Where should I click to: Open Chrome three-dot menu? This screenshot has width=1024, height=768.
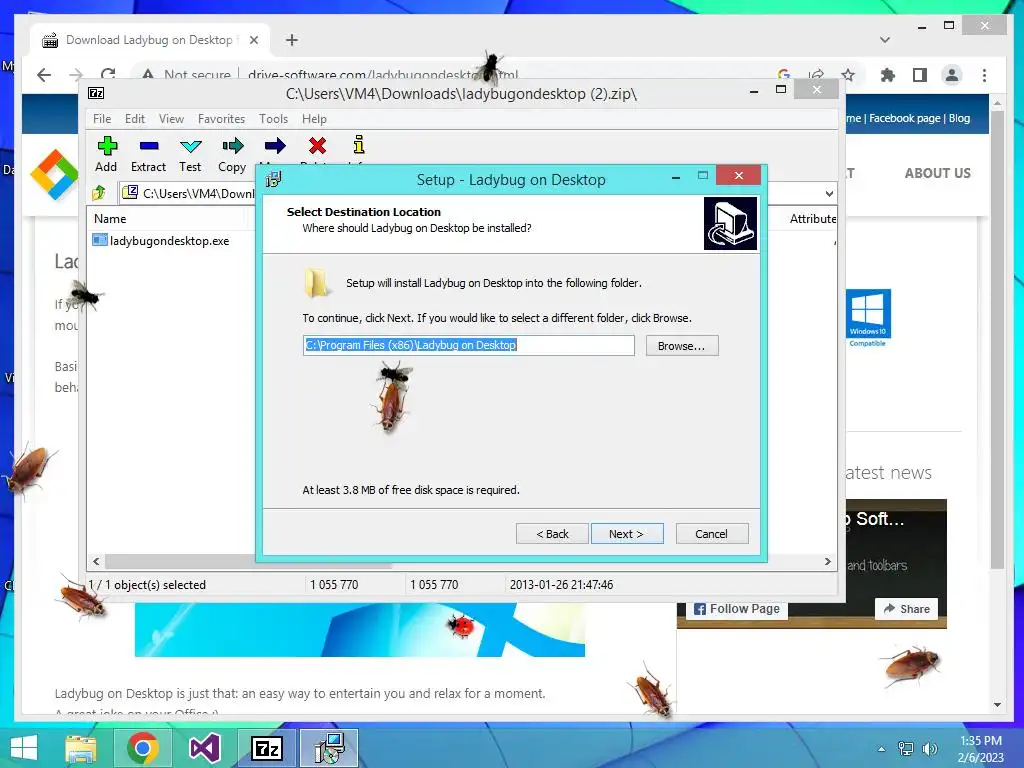tap(984, 75)
